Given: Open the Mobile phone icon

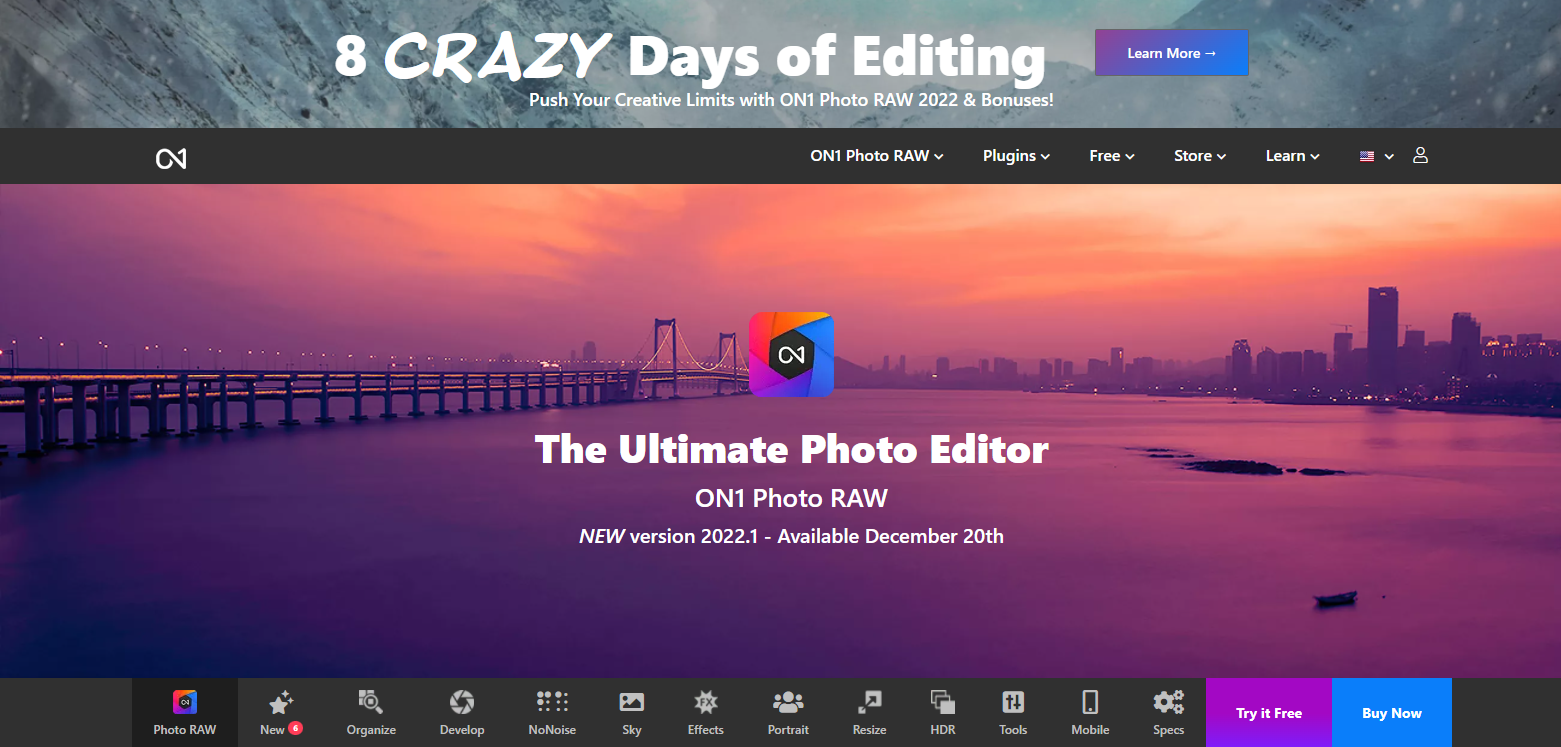Looking at the screenshot, I should point(1090,702).
